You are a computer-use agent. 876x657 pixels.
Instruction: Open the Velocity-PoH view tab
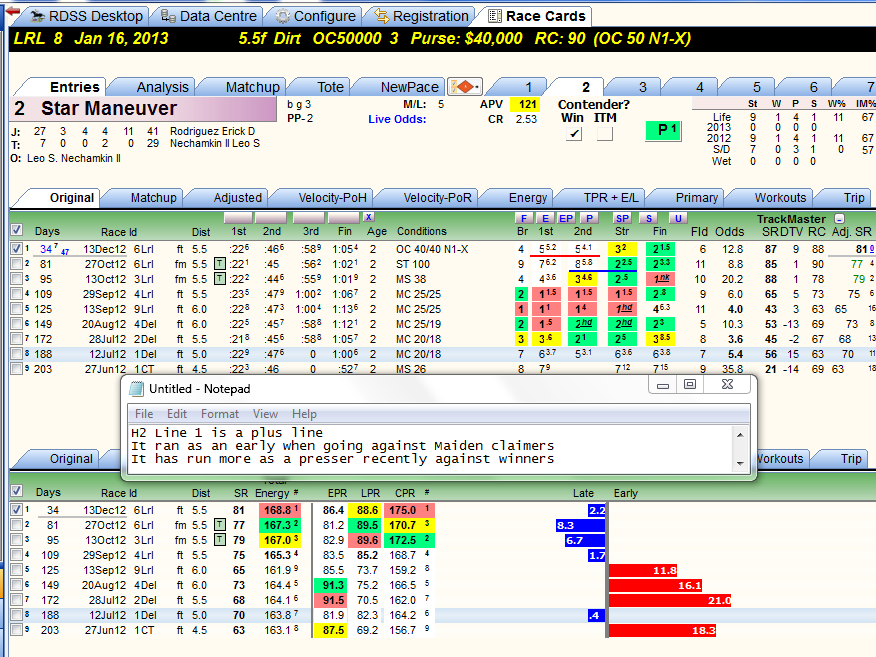click(x=332, y=198)
